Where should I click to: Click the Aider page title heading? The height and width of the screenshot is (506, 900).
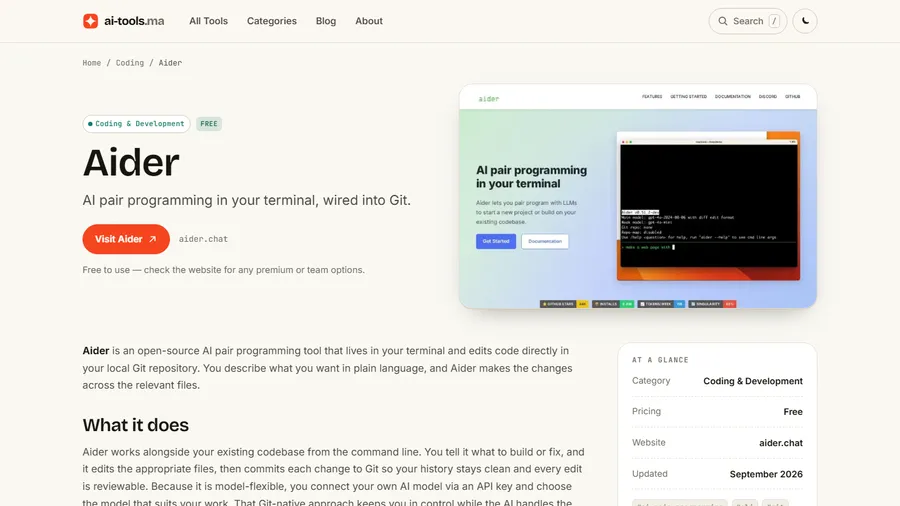(131, 163)
